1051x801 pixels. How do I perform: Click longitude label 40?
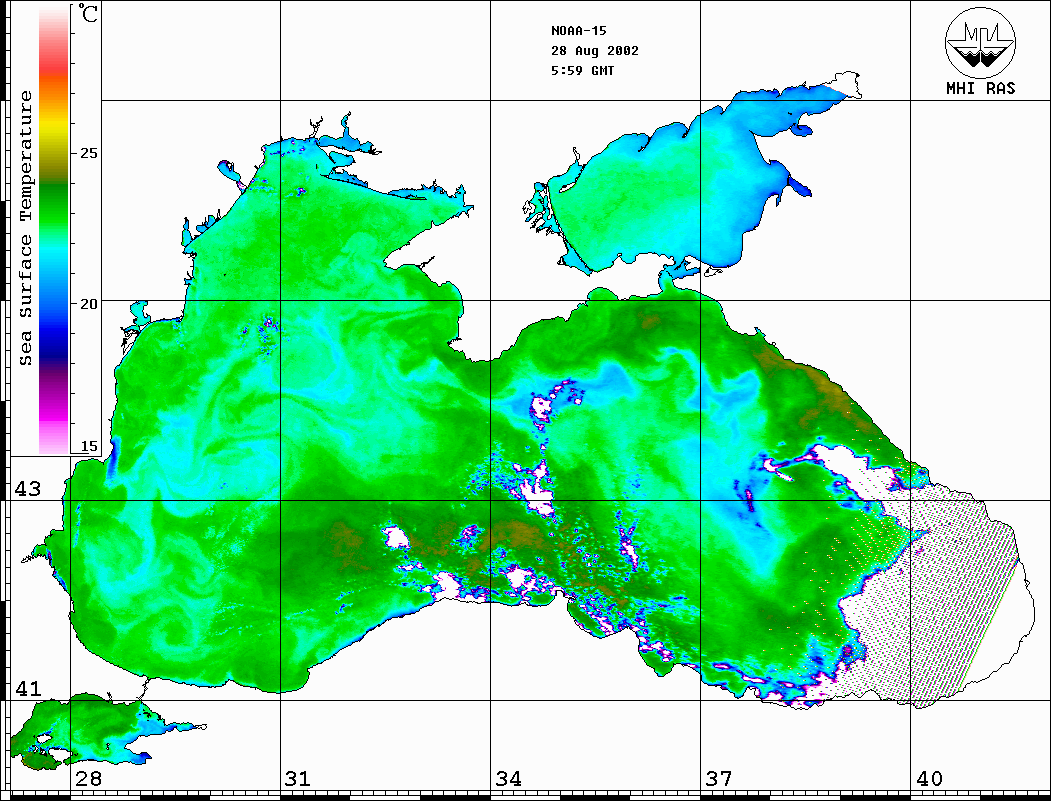click(x=929, y=778)
